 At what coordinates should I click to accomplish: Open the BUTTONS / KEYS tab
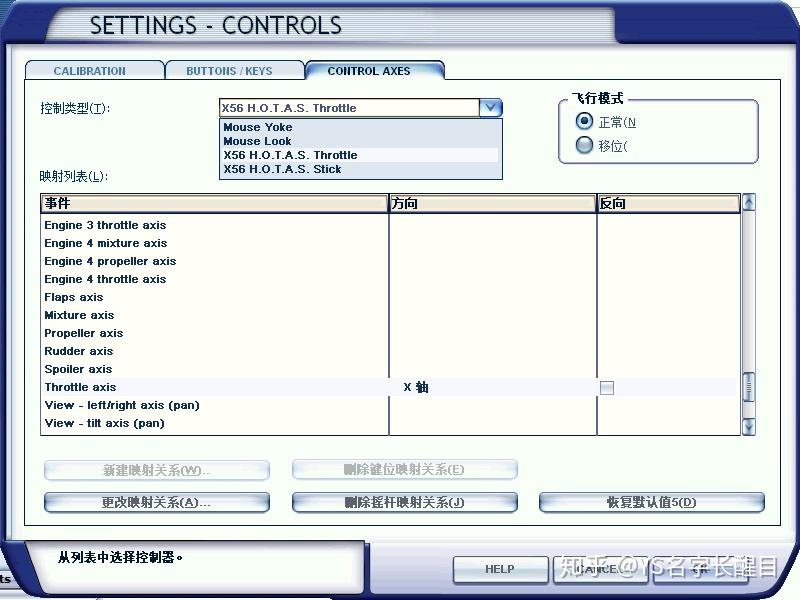(234, 70)
